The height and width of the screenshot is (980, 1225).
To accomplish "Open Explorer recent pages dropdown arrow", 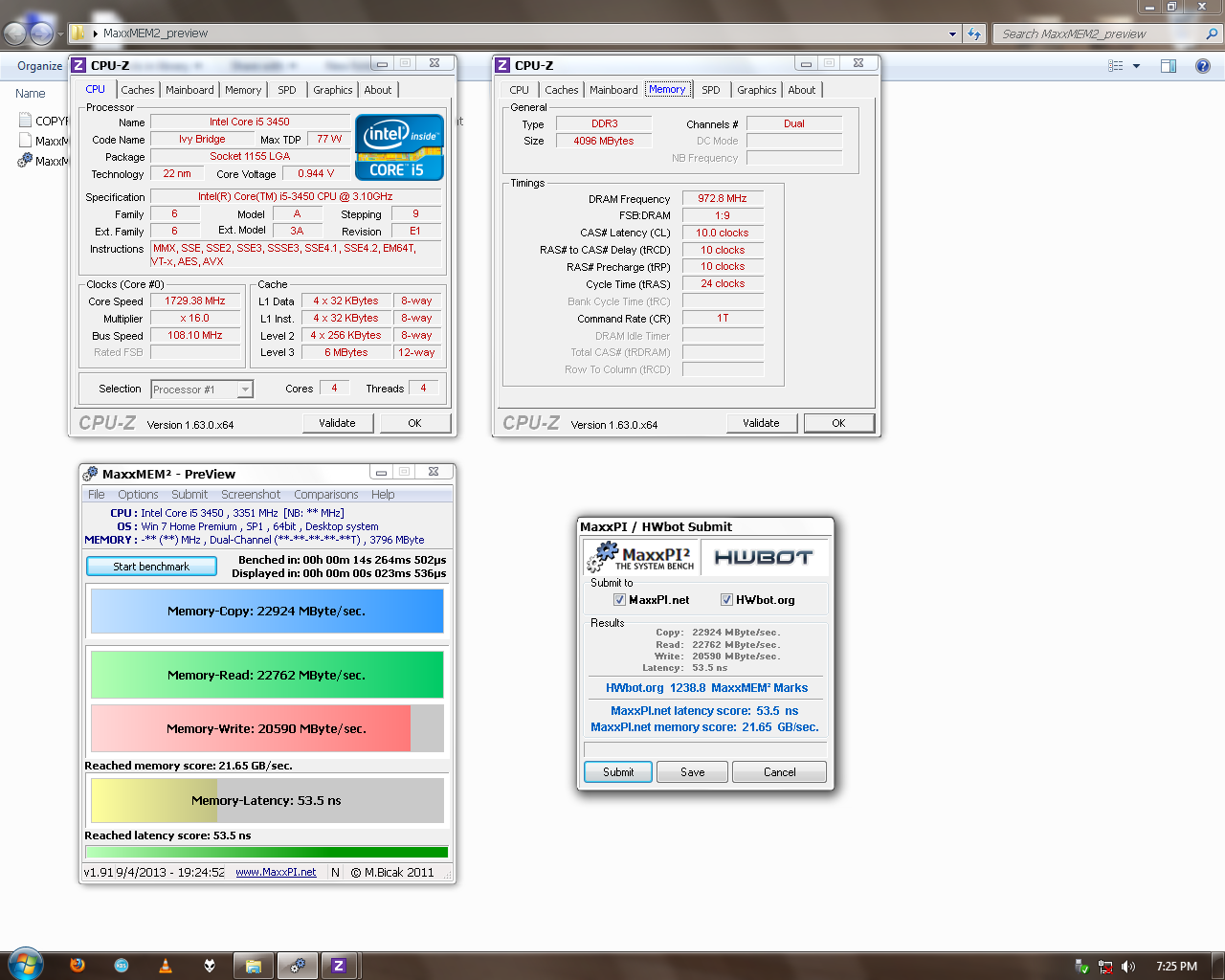I will (x=60, y=33).
